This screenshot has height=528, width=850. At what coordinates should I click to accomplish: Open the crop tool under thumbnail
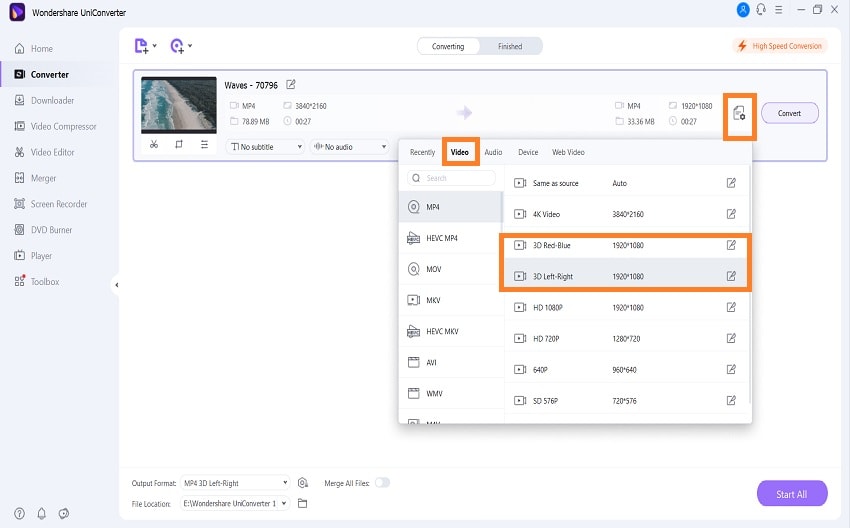pos(179,144)
